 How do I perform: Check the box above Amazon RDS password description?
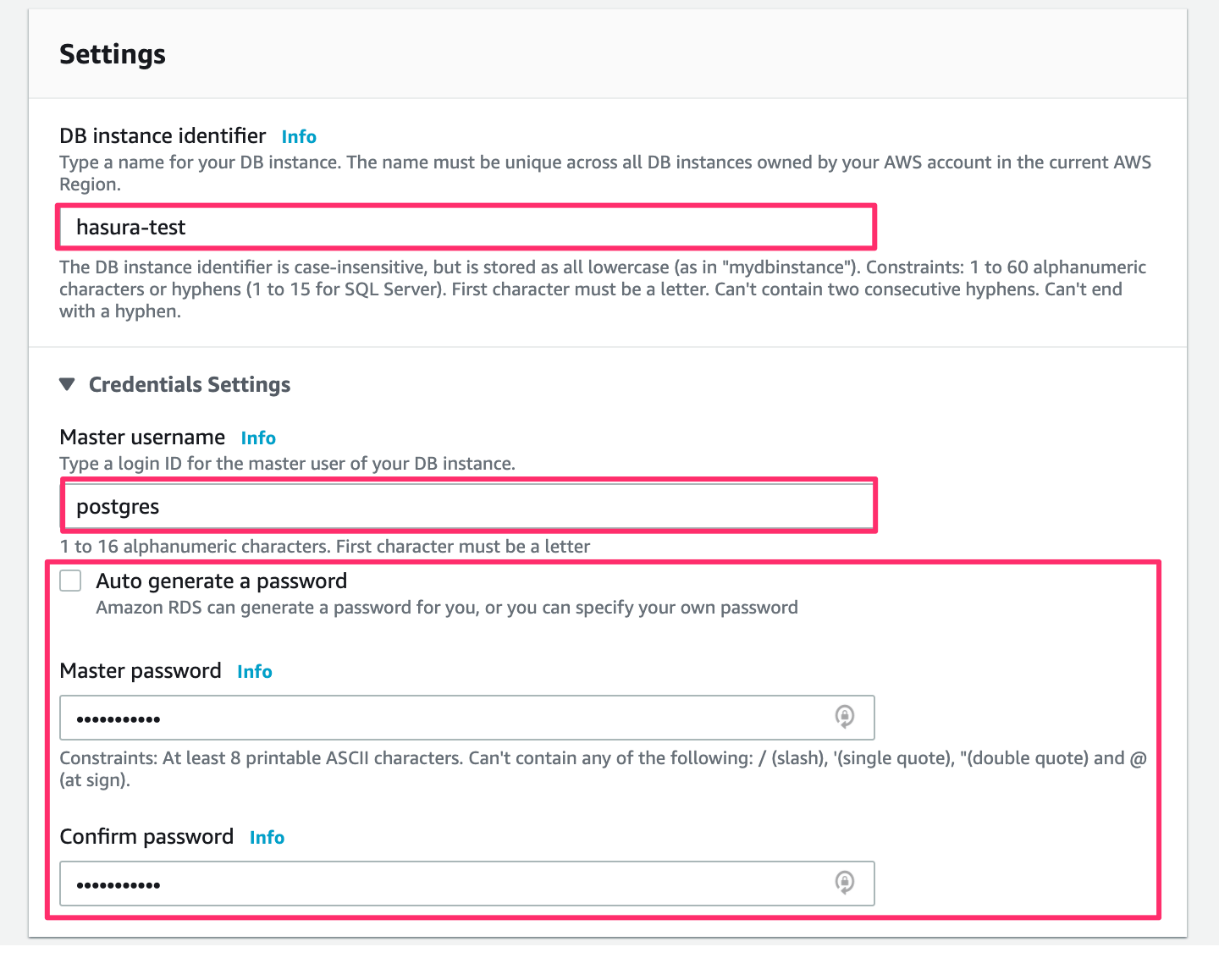[70, 581]
